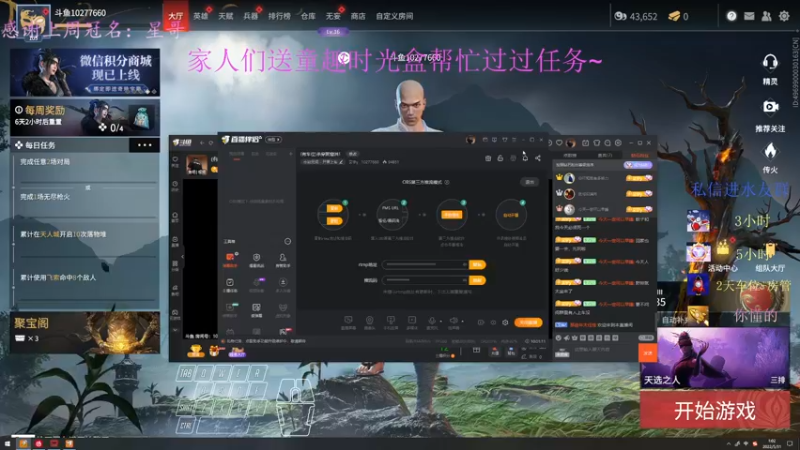Switch to the 兵器 weapons tab
The image size is (800, 450).
pos(251,16)
